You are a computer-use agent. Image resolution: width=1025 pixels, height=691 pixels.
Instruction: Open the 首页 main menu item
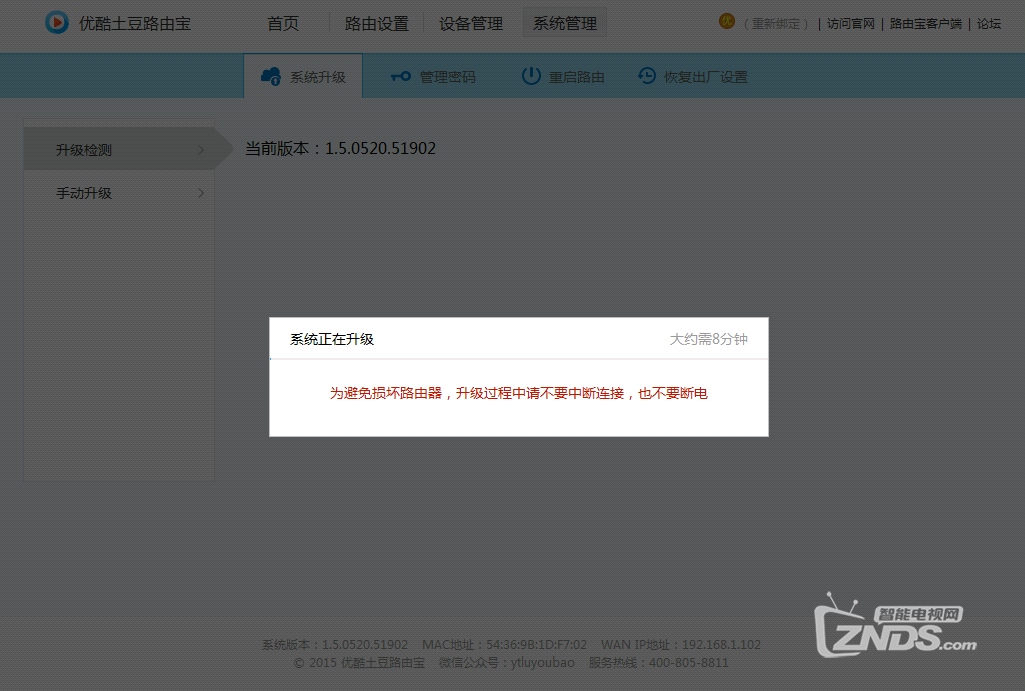point(283,24)
